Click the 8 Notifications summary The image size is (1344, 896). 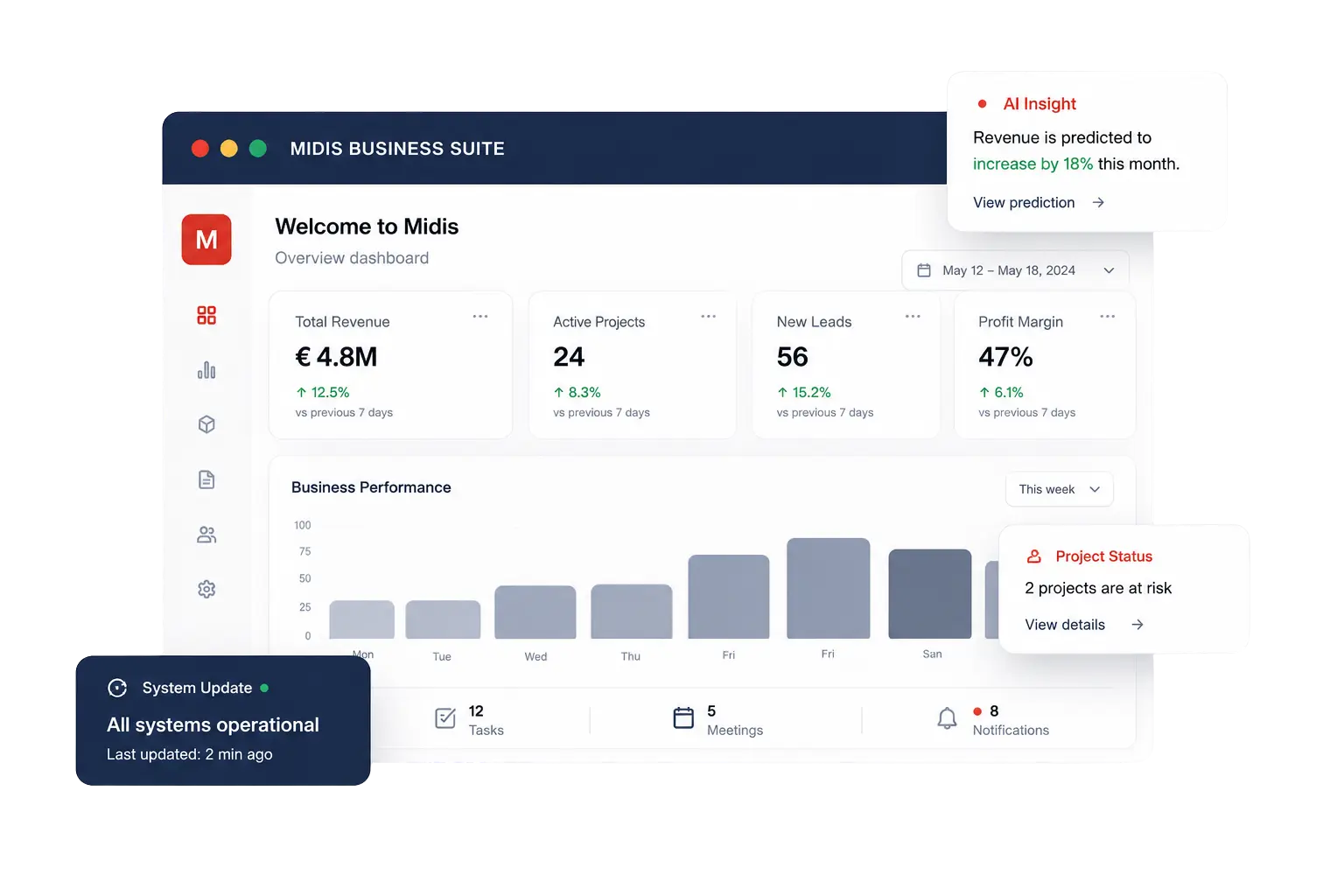992,720
